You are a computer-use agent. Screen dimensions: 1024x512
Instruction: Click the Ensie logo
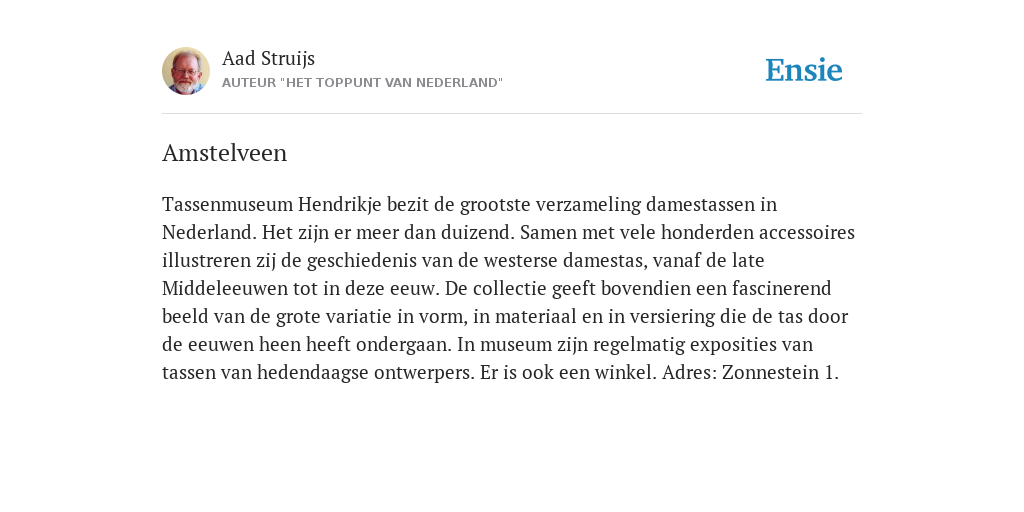[x=803, y=70]
